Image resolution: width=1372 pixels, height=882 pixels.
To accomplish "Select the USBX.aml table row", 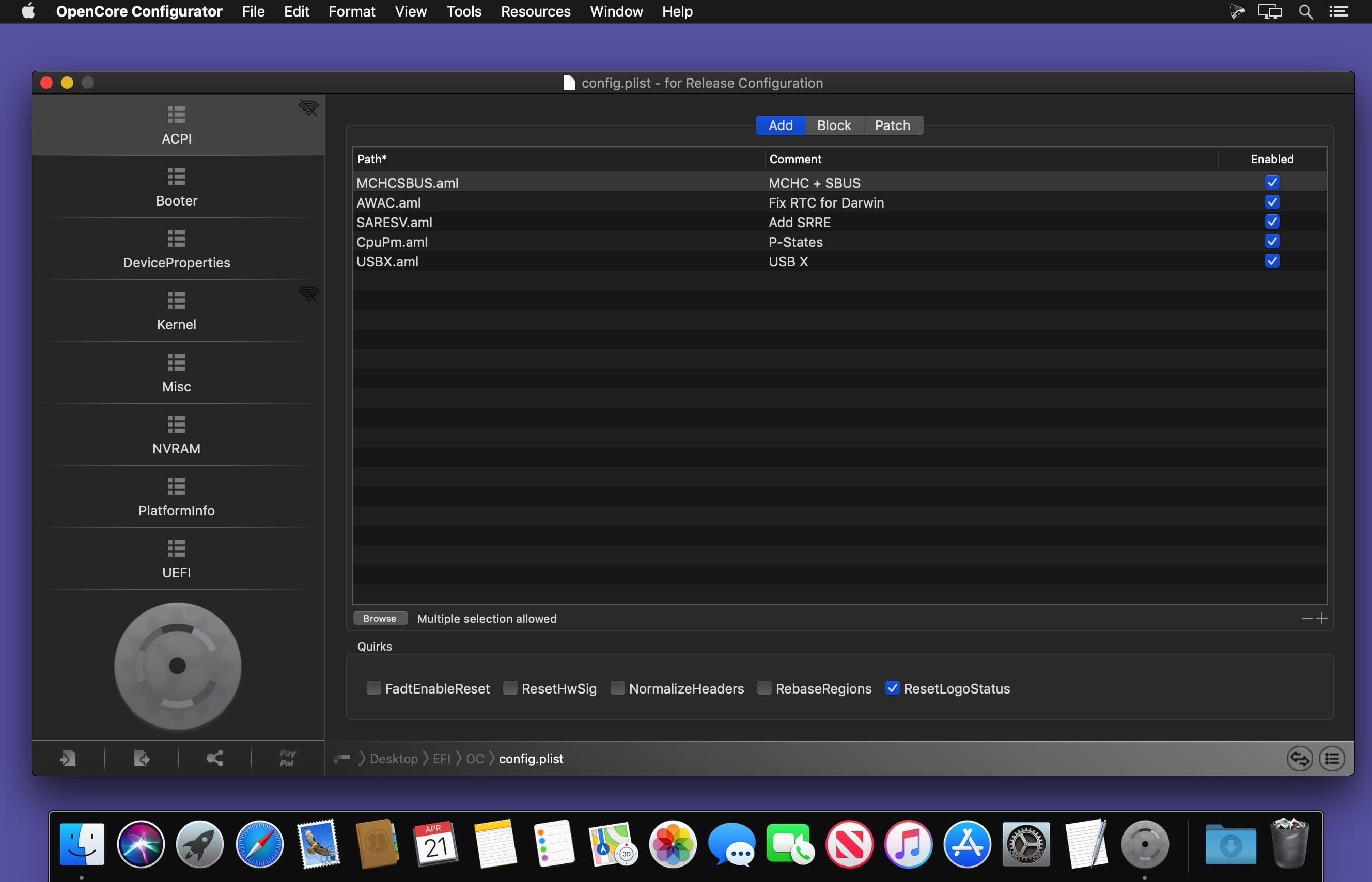I will point(839,262).
